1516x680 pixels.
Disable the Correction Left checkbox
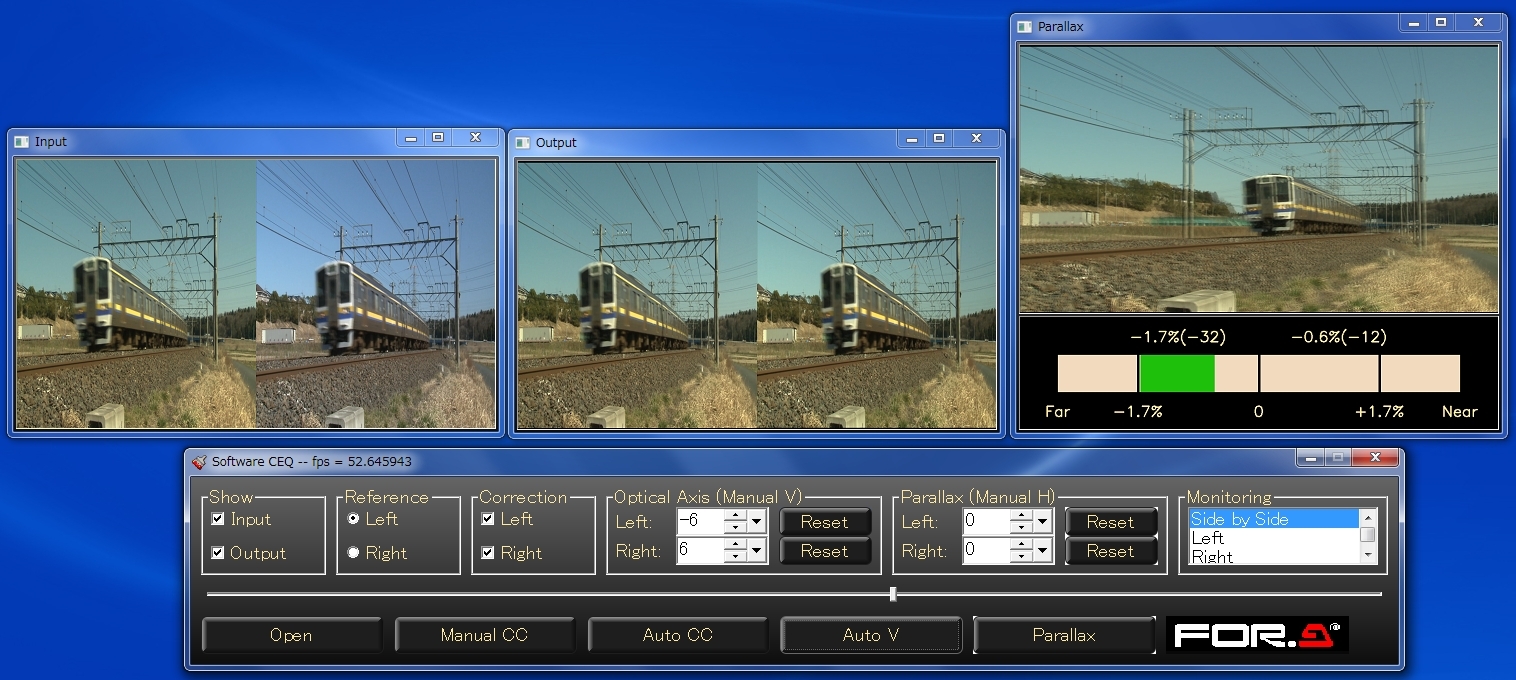coord(488,519)
